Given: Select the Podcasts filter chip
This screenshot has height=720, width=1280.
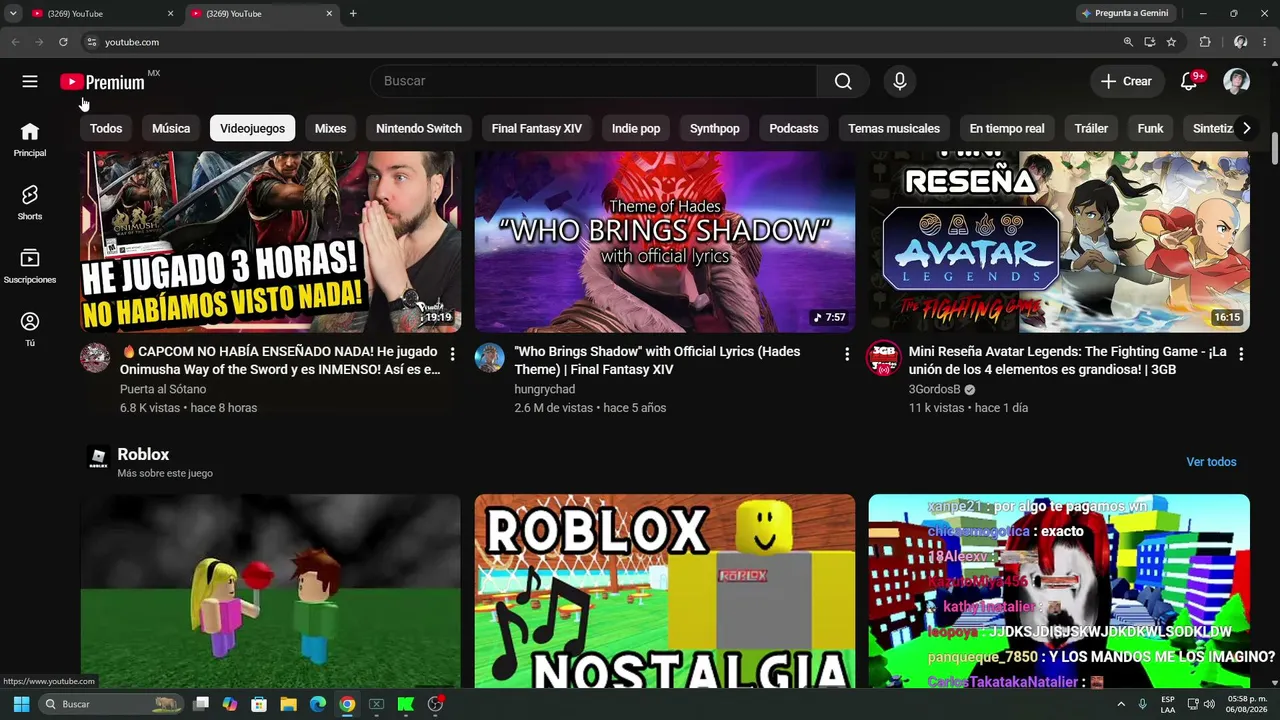Looking at the screenshot, I should coord(794,128).
